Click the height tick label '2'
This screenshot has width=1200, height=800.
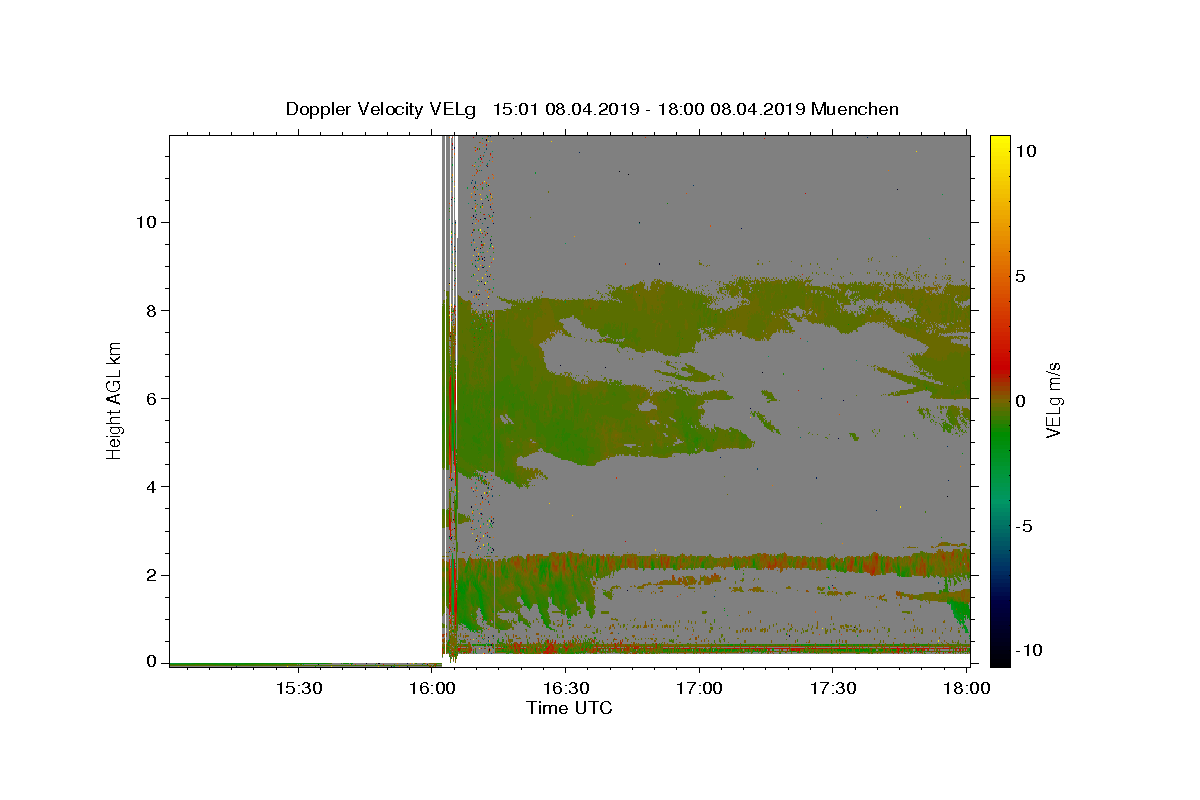click(151, 575)
